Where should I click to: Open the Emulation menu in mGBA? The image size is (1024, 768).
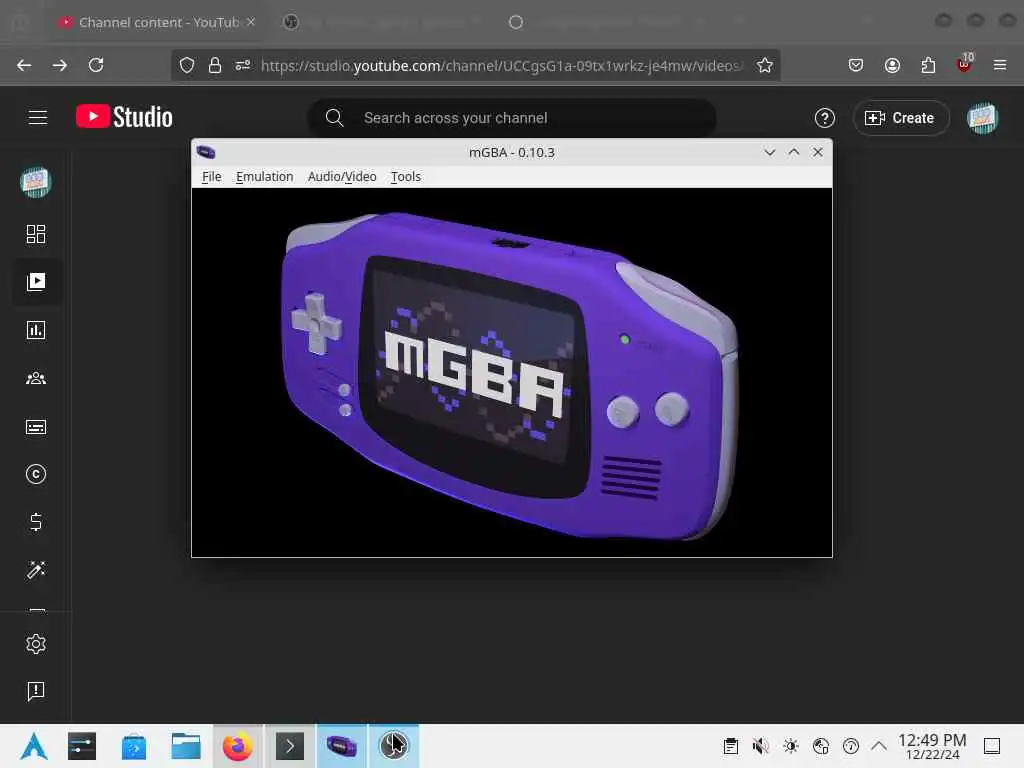(x=264, y=176)
